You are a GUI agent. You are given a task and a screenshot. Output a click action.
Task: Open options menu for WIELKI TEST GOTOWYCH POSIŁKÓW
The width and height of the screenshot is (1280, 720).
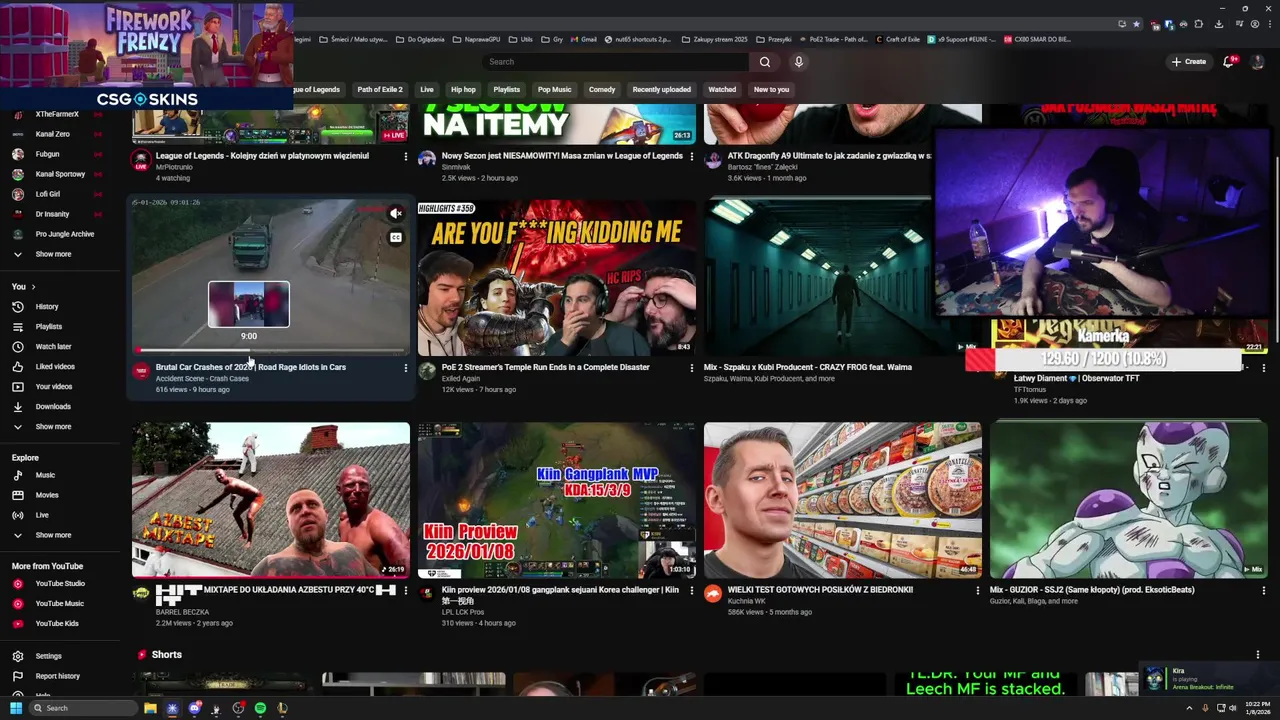[978, 590]
